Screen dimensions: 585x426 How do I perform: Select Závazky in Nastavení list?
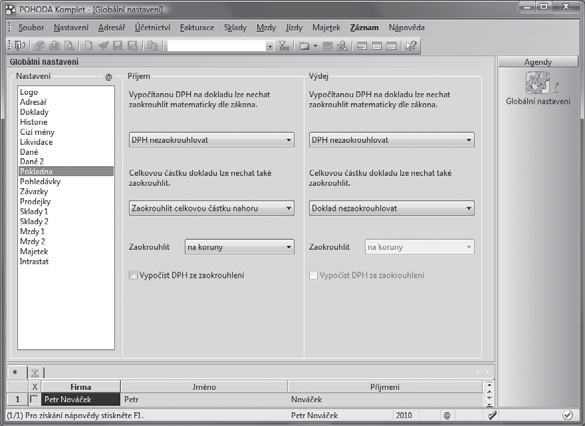tap(34, 191)
